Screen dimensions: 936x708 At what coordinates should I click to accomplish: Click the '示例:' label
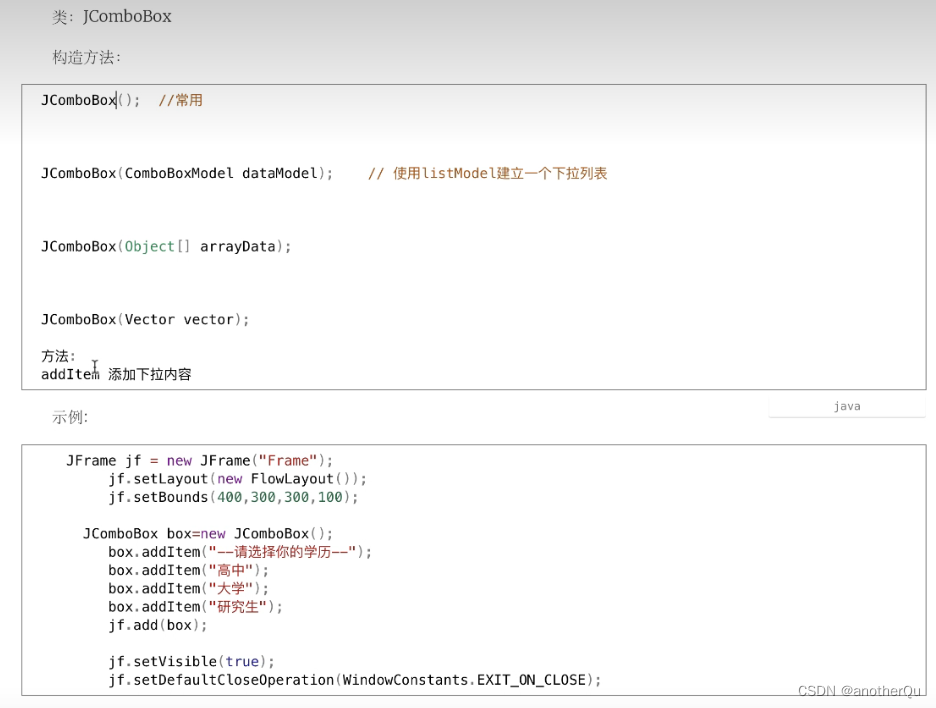tap(70, 417)
